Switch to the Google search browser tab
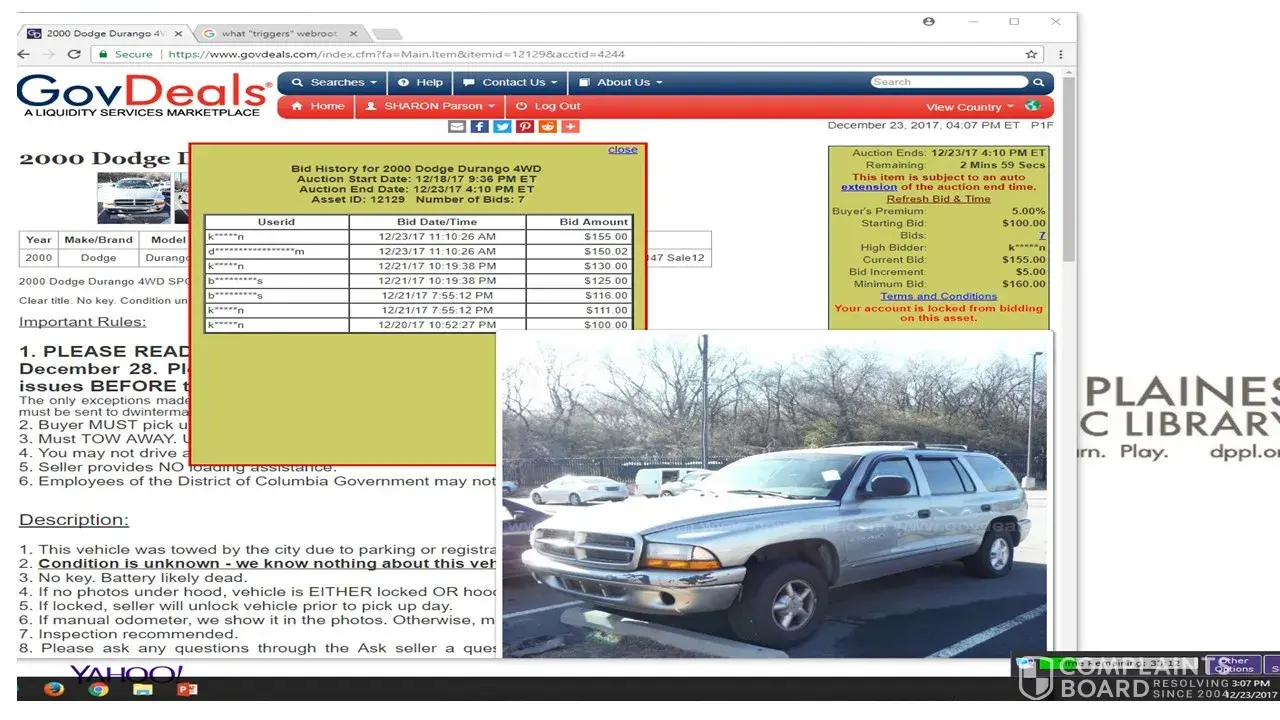Screen dimensions: 1280x720 point(280,33)
